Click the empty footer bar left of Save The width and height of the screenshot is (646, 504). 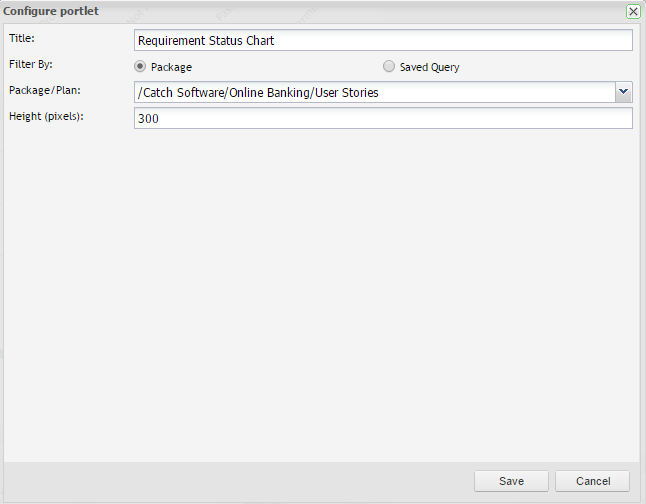[x=240, y=481]
